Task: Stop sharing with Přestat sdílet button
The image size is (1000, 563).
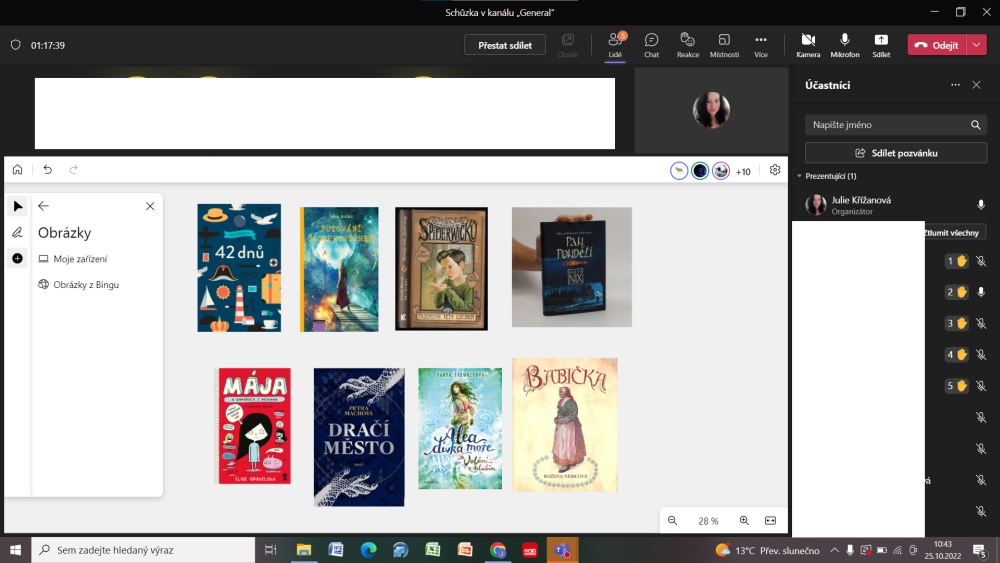Action: [504, 45]
